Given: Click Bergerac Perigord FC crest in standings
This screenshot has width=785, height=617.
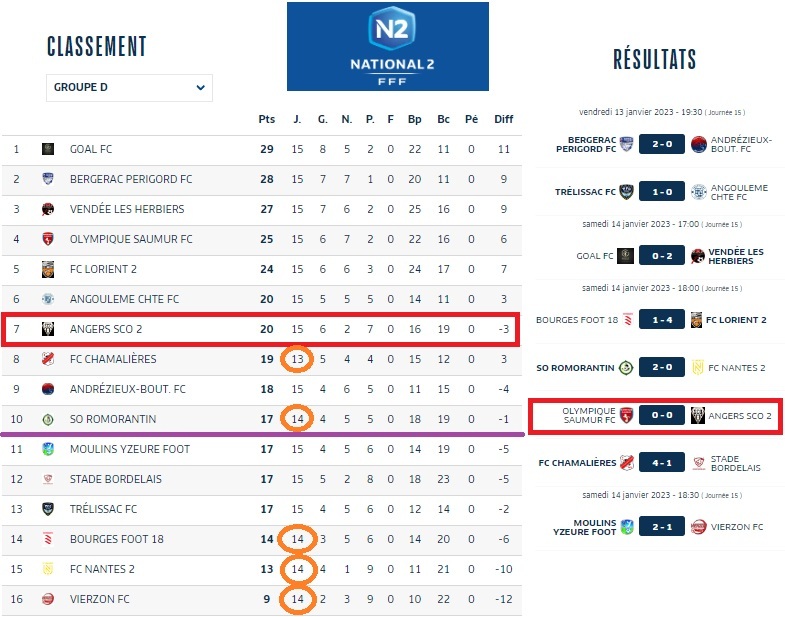Looking at the screenshot, I should coord(47,179).
